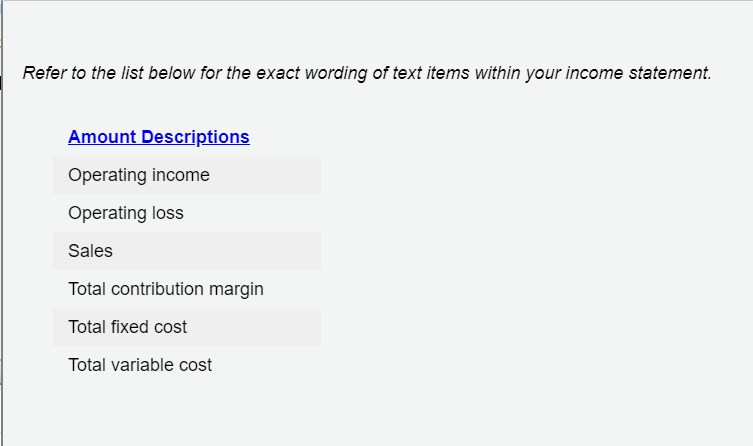This screenshot has height=446, width=753.
Task: Click the phrase 'income statement' in the instructions
Action: [x=639, y=73]
